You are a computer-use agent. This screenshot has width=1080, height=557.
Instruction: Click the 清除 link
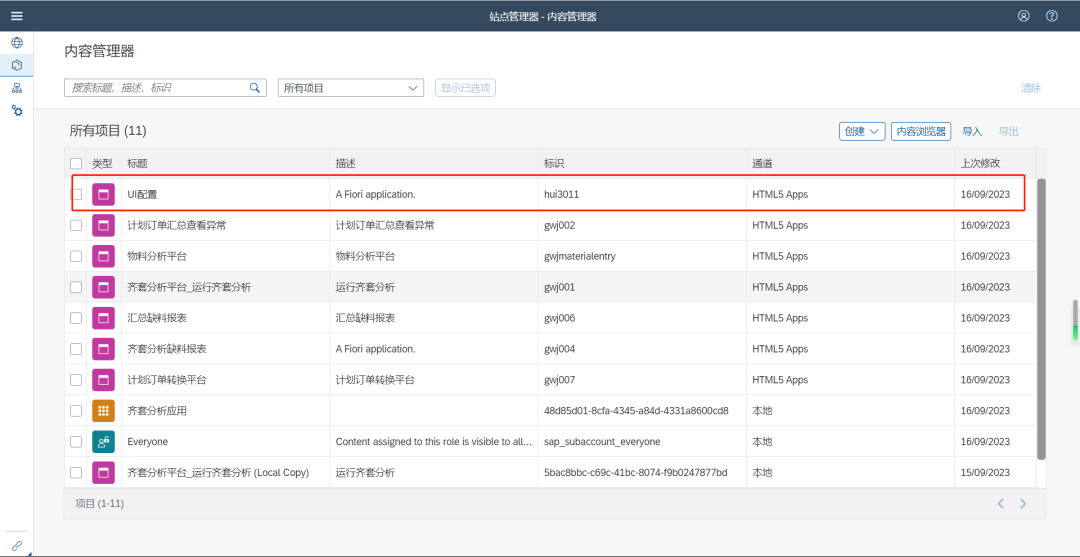(1031, 88)
